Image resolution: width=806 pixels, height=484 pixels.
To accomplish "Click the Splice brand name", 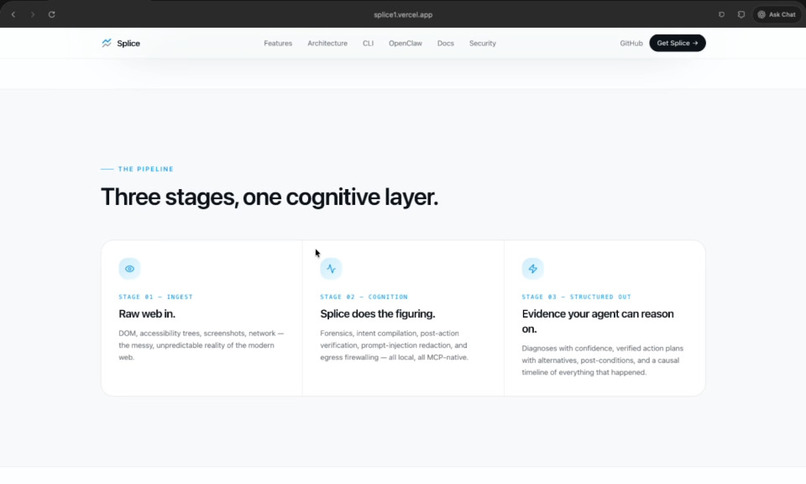I will point(129,43).
